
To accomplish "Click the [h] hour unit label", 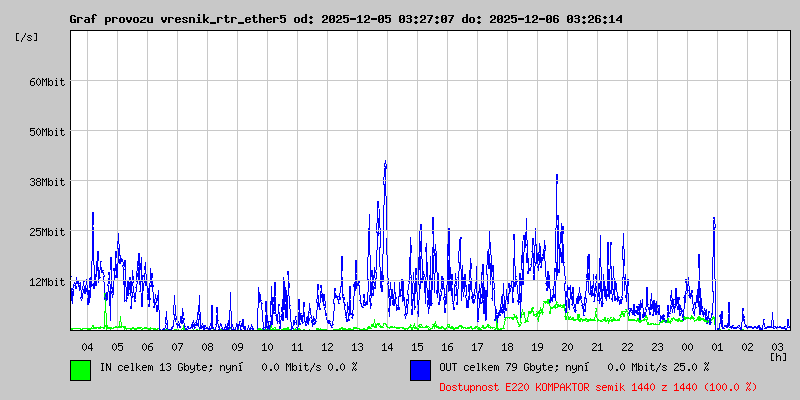I will click(x=778, y=356).
